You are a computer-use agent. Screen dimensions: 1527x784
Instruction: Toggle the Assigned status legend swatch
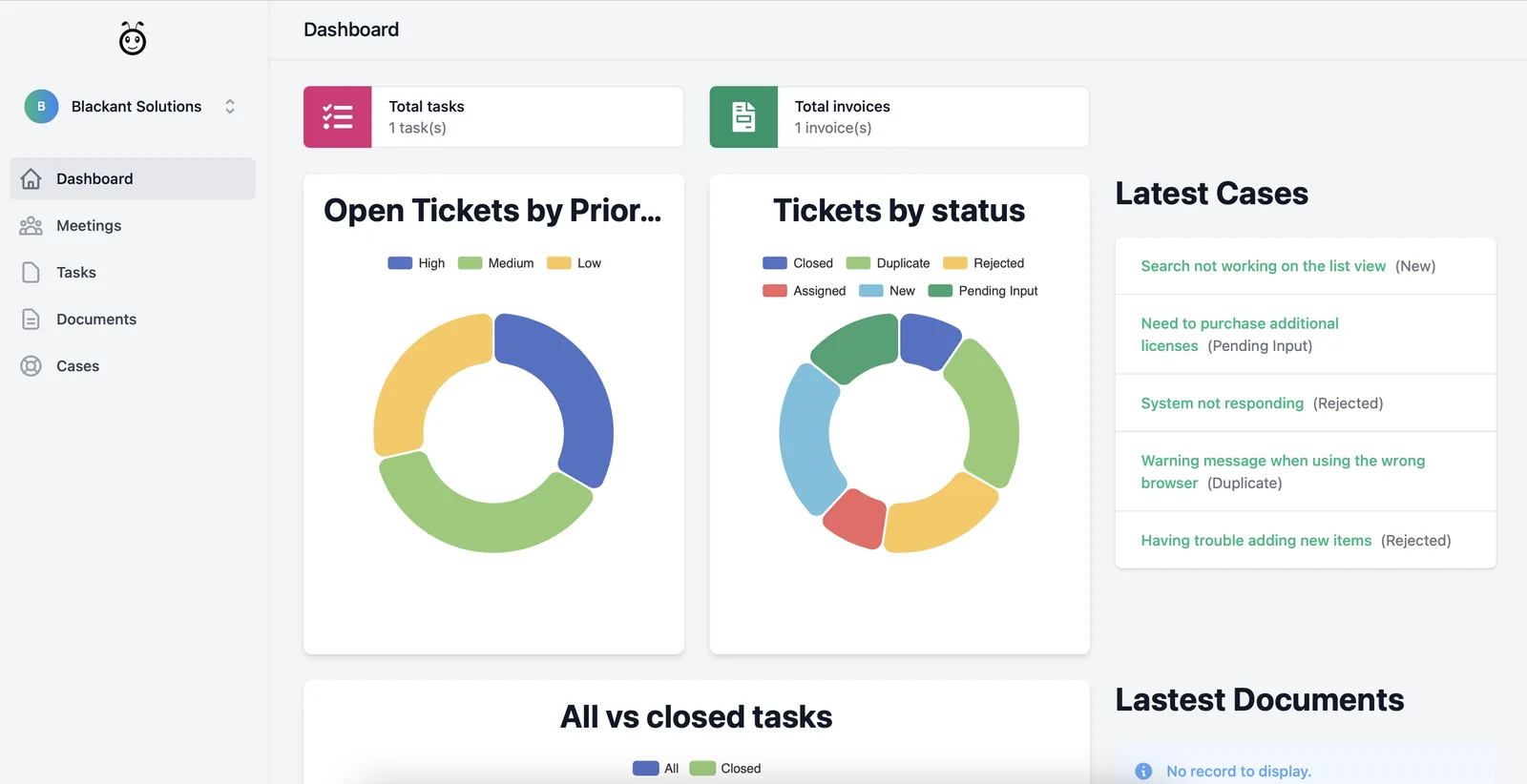(775, 291)
